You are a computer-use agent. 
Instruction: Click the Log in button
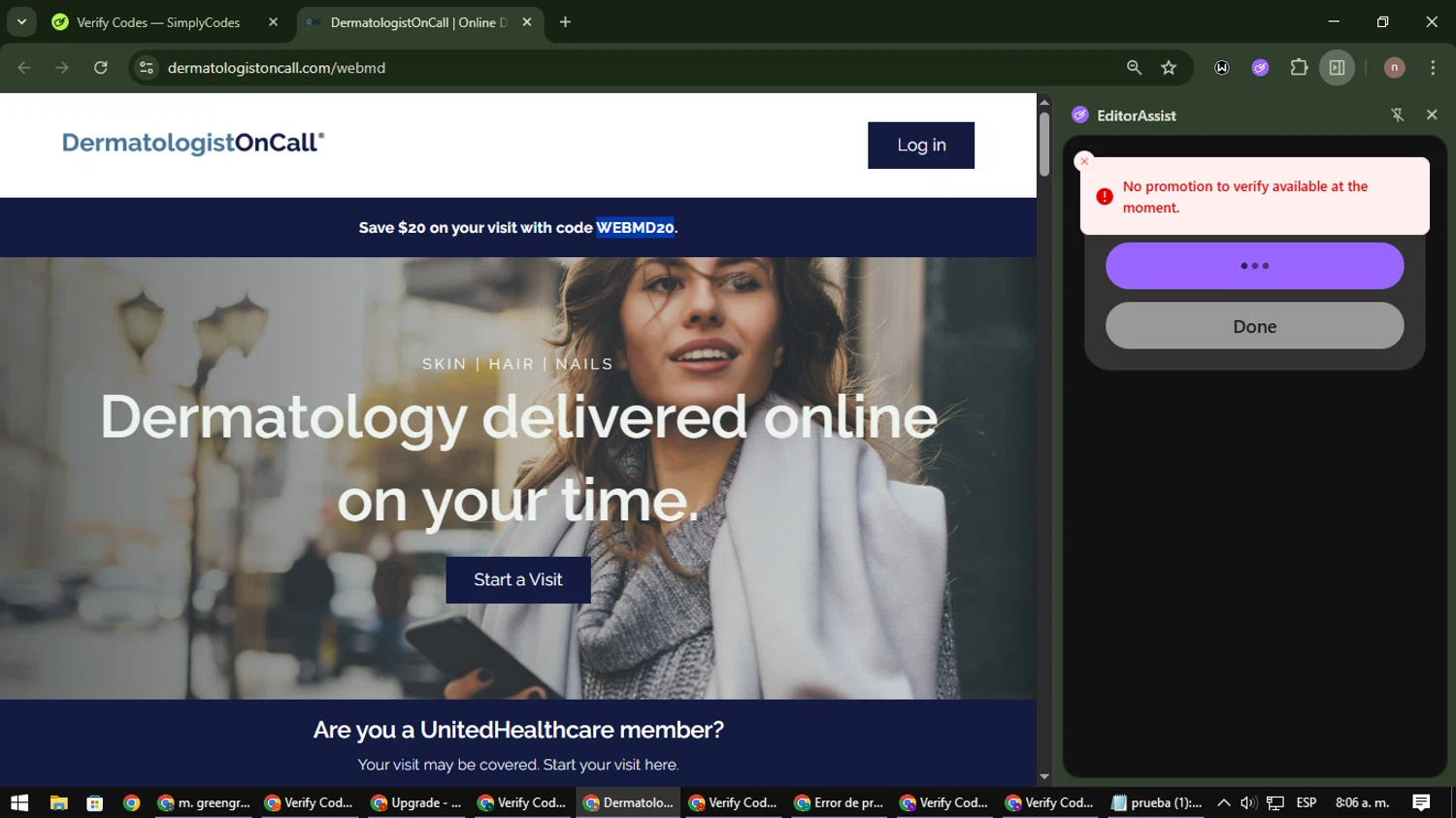[x=921, y=145]
